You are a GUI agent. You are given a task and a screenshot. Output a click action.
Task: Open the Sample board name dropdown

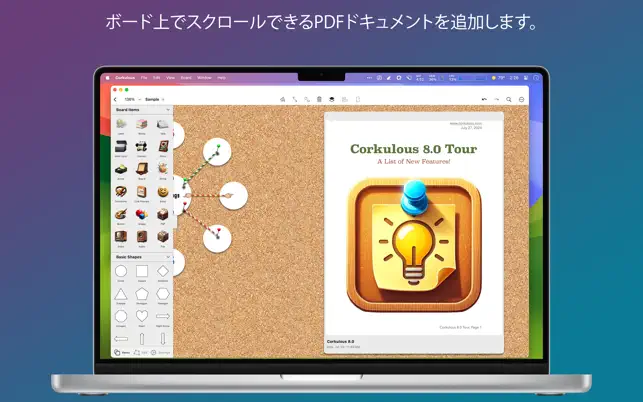155,99
